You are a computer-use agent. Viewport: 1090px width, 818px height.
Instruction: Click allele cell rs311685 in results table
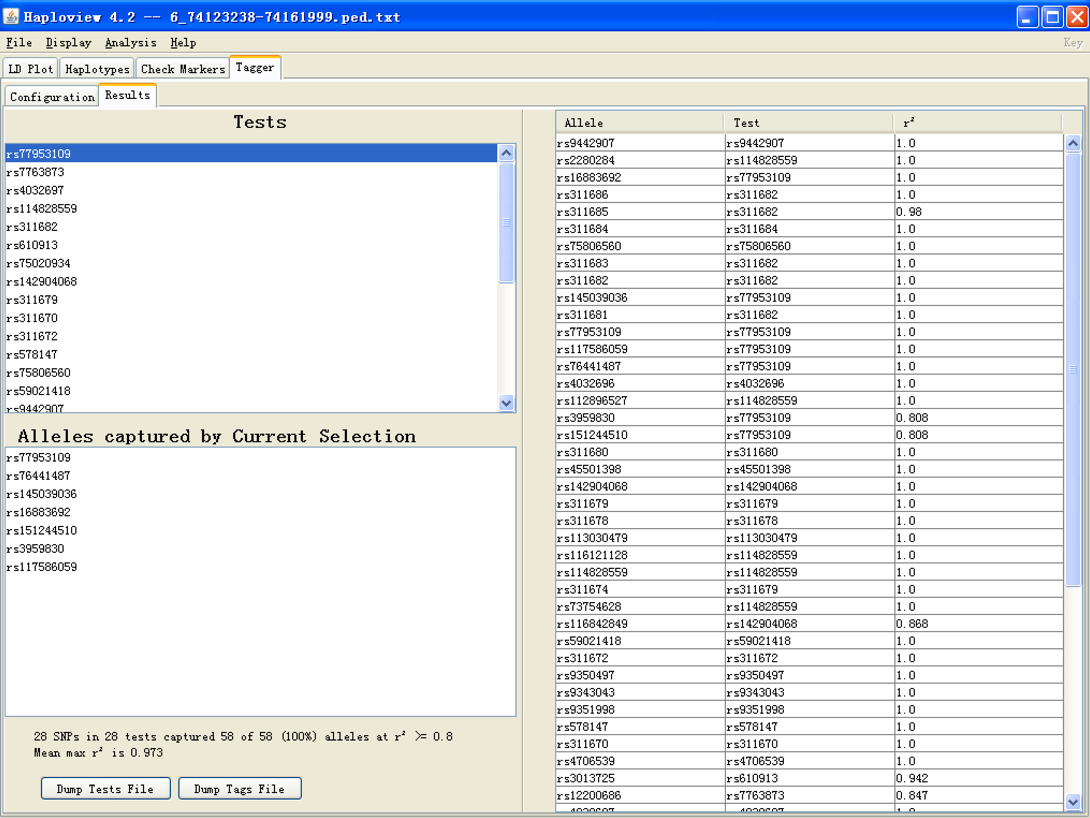[x=640, y=211]
